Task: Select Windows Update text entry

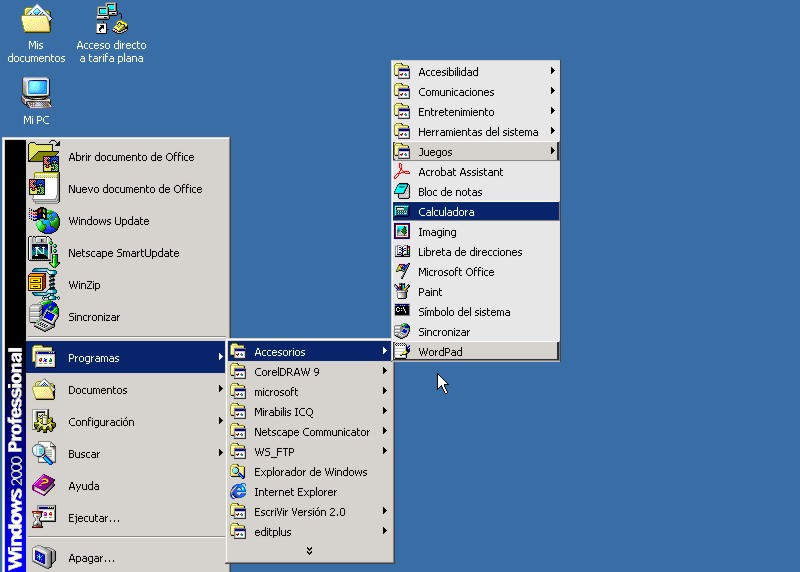Action: click(109, 221)
